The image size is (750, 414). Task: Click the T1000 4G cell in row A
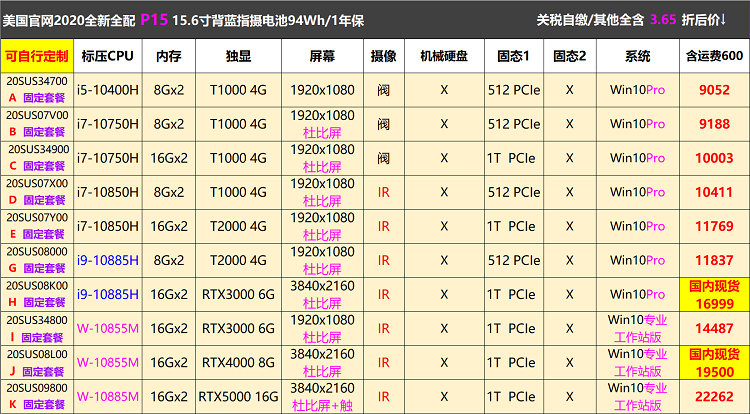[x=238, y=90]
